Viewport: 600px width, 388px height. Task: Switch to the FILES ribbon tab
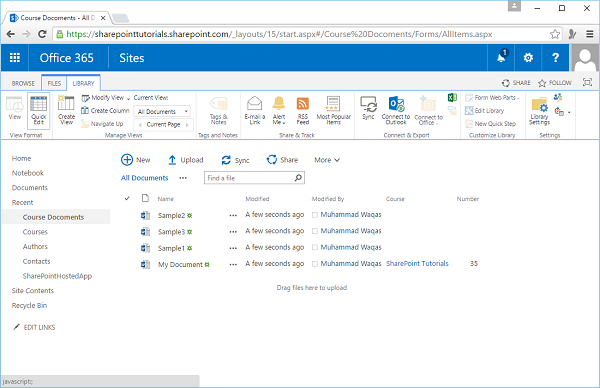(x=54, y=83)
